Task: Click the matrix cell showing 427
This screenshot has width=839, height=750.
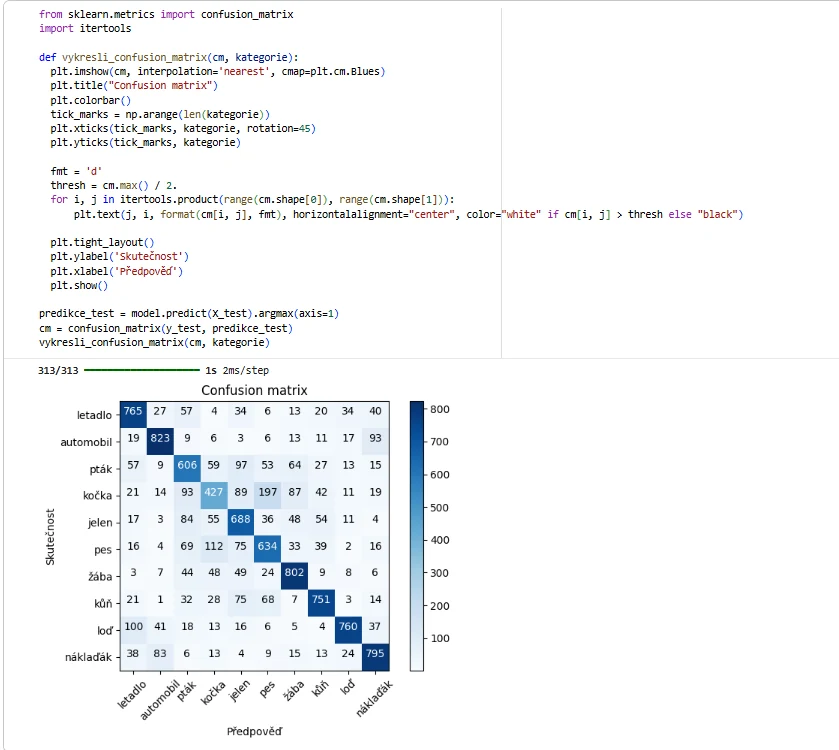Action: coord(214,495)
